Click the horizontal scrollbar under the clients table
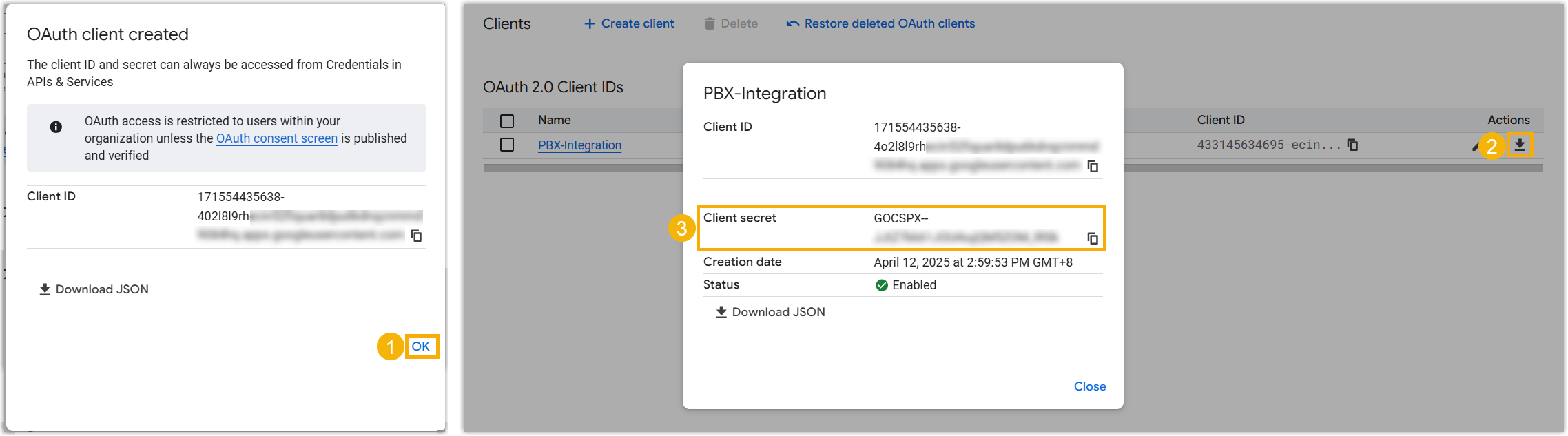 click(582, 168)
